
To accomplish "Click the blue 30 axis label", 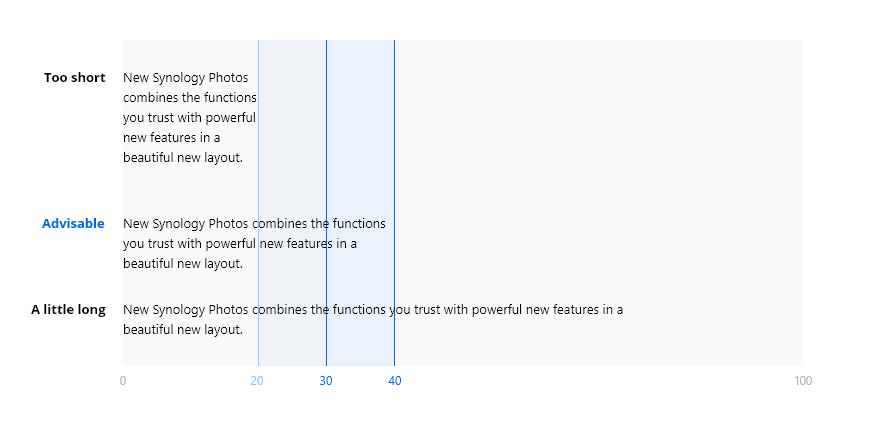I will click(326, 381).
